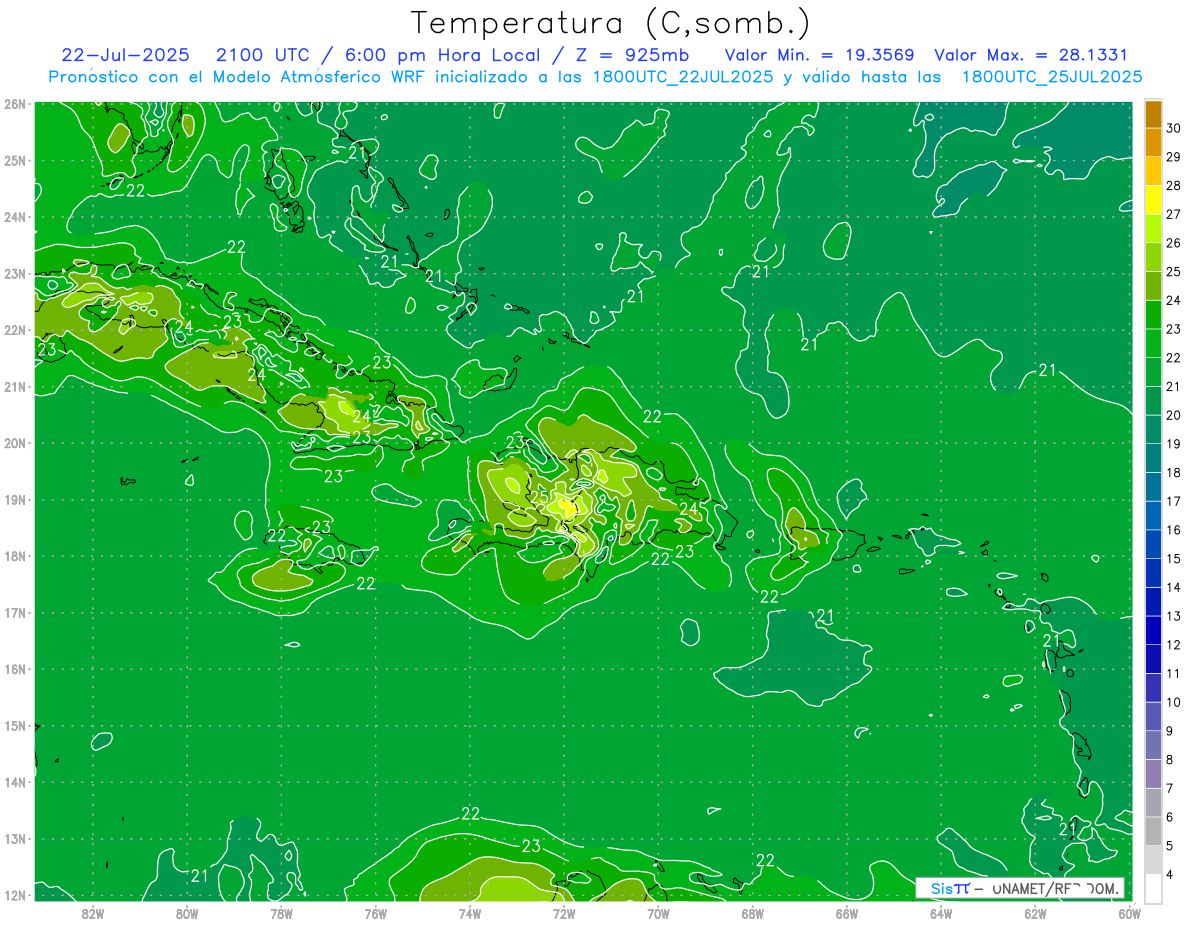Click the 2100 UTC time text
Viewport: 1200px width, 927px height.
[263, 55]
